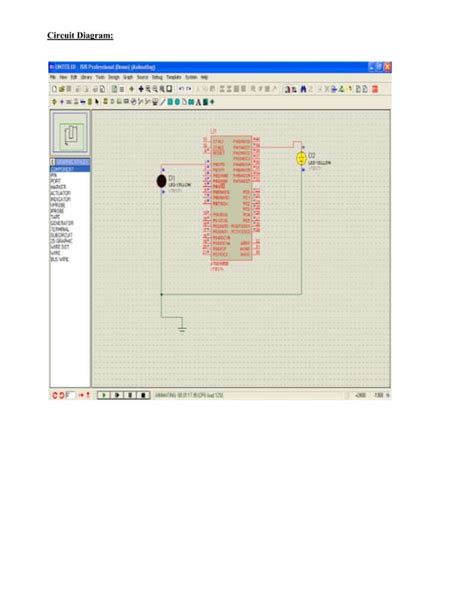The height and width of the screenshot is (613, 474).
Task: Click the object selector header bar
Action: [x=72, y=162]
